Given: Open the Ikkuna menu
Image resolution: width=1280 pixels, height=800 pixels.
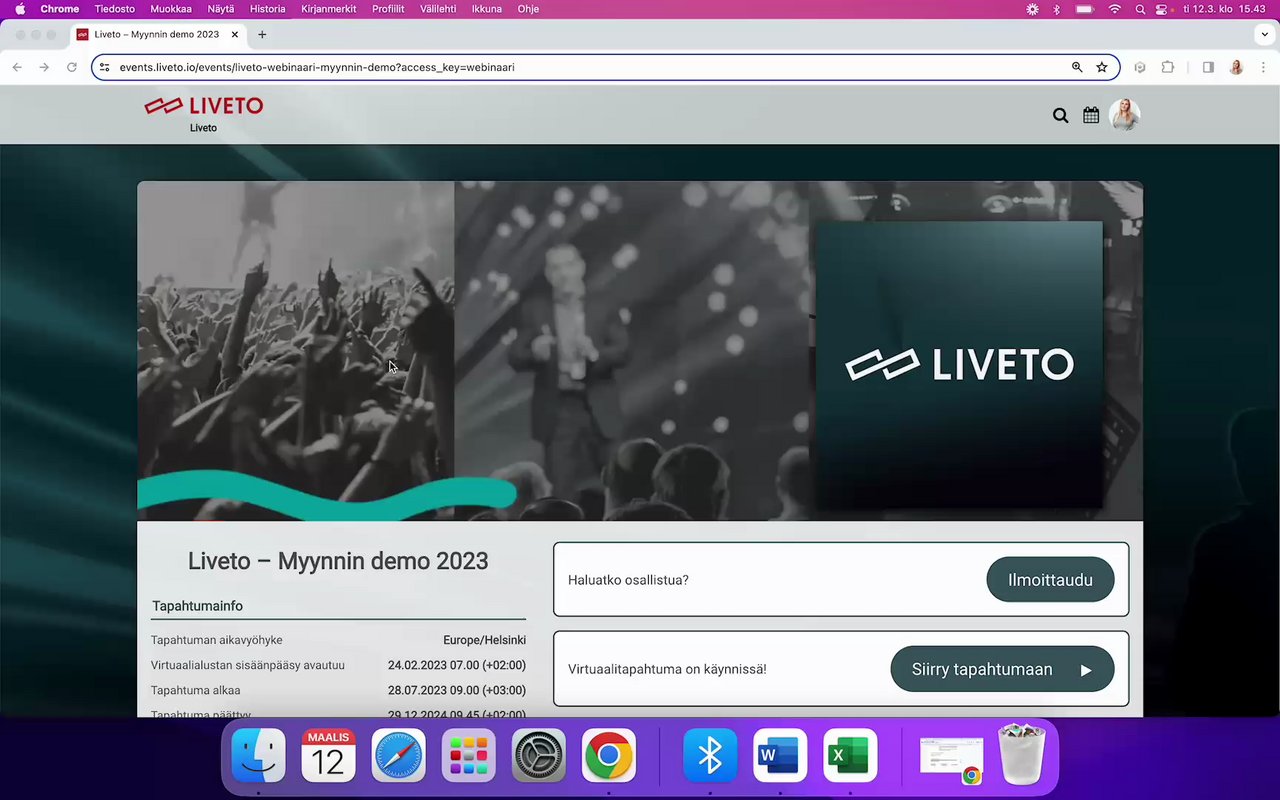Looking at the screenshot, I should 487,9.
